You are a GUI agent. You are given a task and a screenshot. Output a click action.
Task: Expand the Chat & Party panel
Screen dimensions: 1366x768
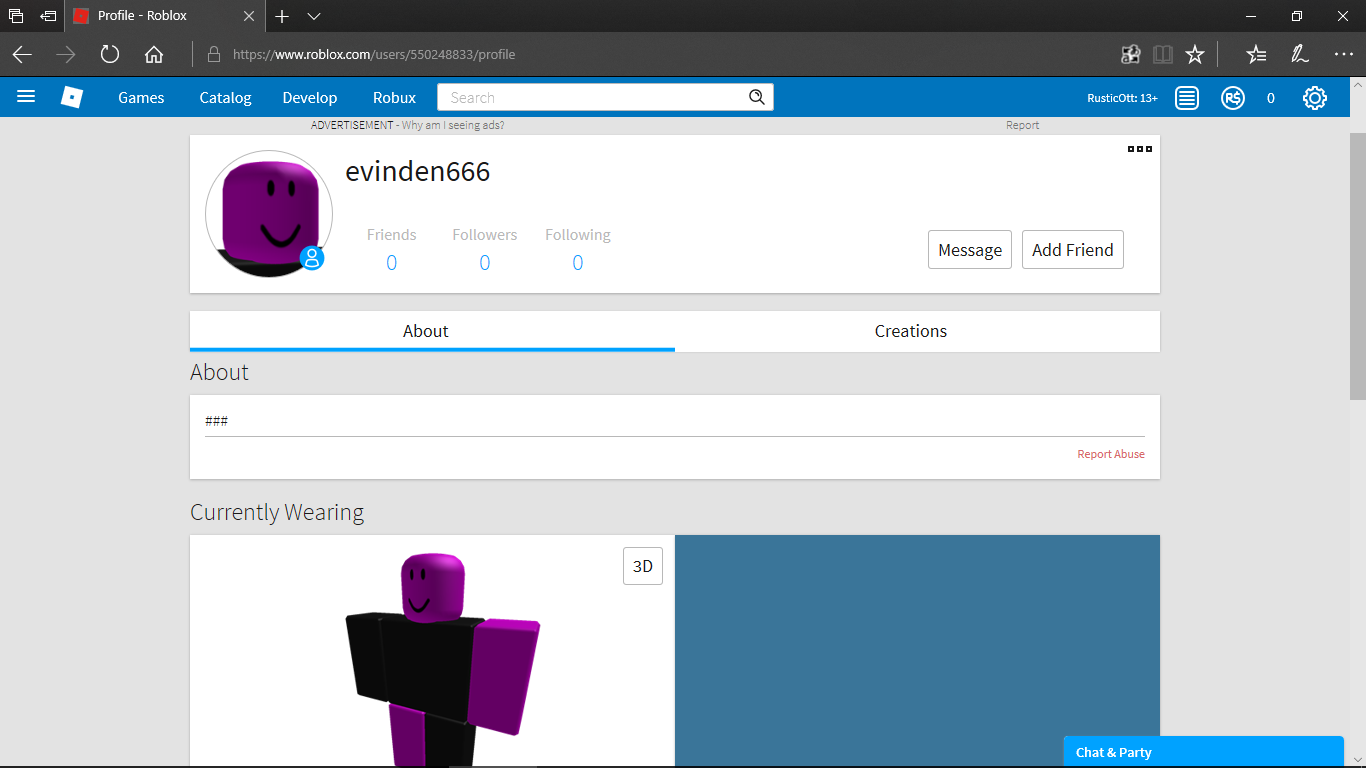(1202, 752)
